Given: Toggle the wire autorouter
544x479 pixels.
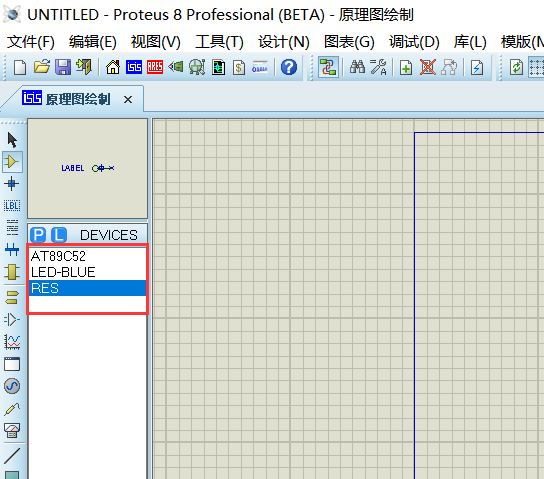Looking at the screenshot, I should (328, 67).
